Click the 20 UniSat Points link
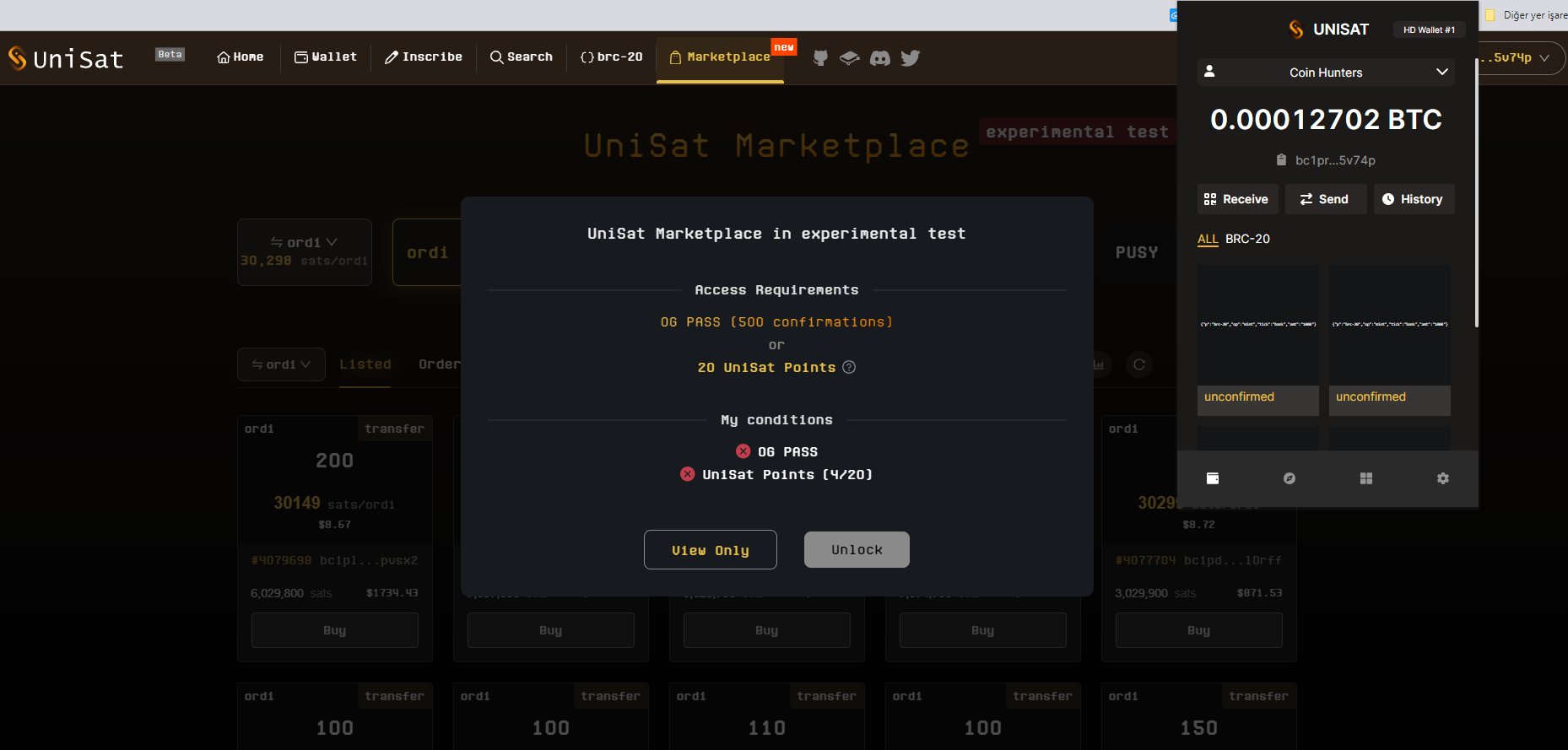The width and height of the screenshot is (1568, 750). click(x=766, y=368)
